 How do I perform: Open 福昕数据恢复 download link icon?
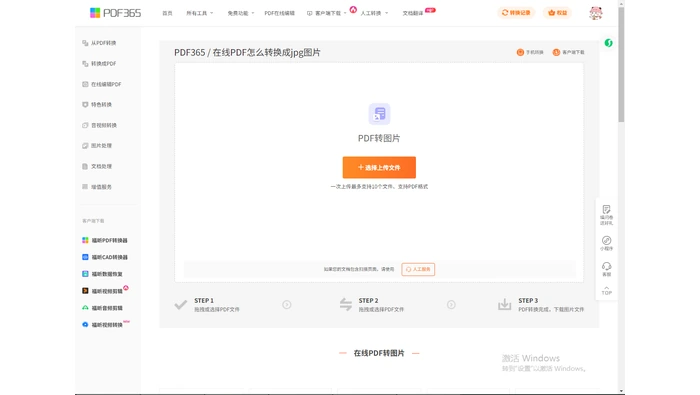click(x=85, y=274)
